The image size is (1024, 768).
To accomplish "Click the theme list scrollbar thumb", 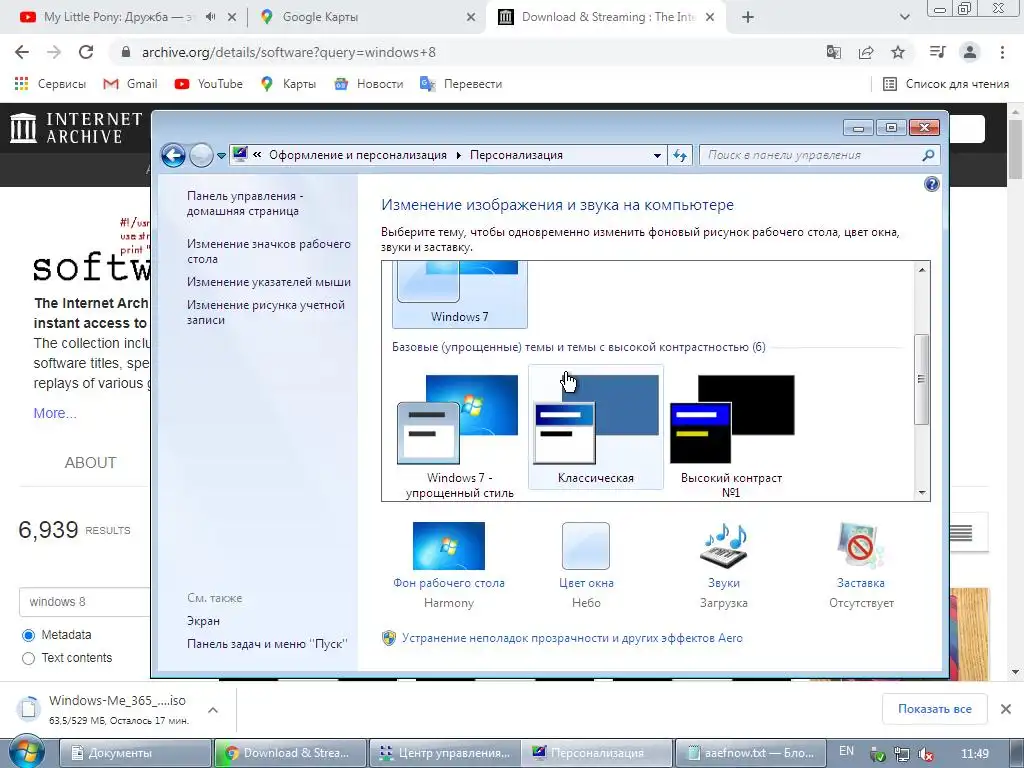I will click(921, 379).
